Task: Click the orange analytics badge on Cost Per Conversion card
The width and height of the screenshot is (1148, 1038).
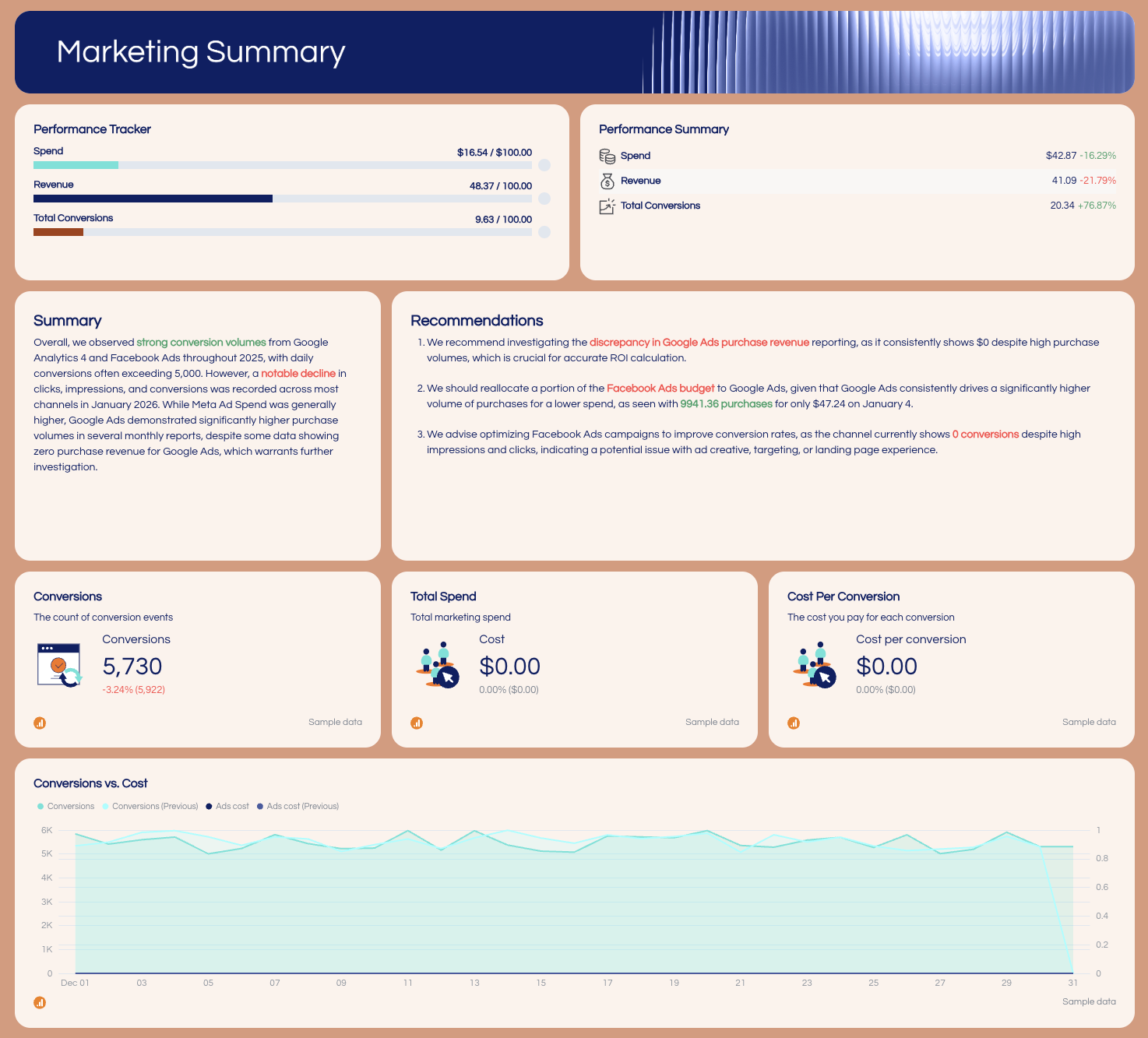Action: [x=794, y=723]
